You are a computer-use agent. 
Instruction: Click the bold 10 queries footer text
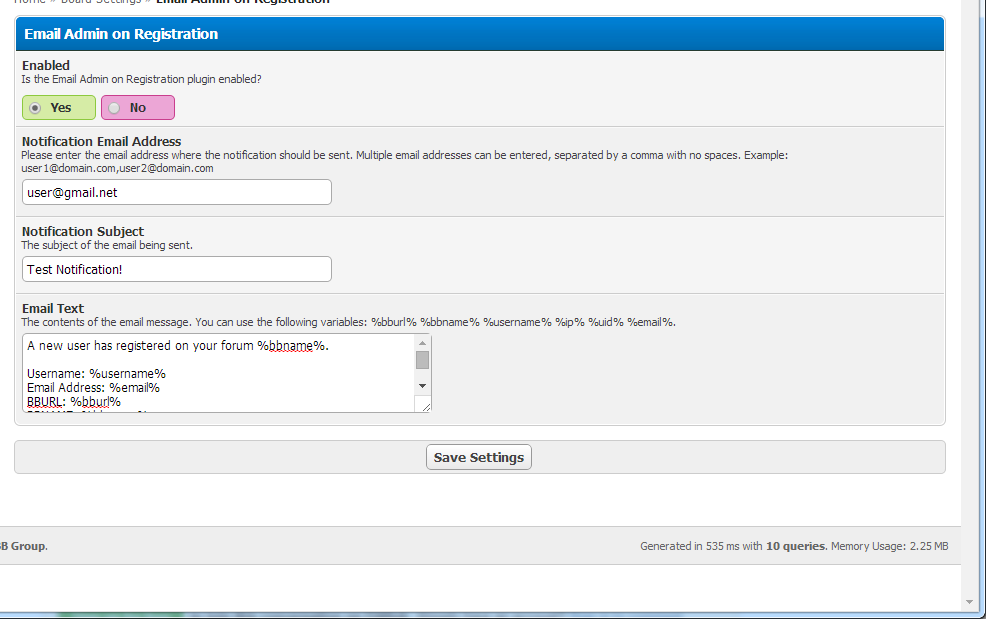coord(796,546)
